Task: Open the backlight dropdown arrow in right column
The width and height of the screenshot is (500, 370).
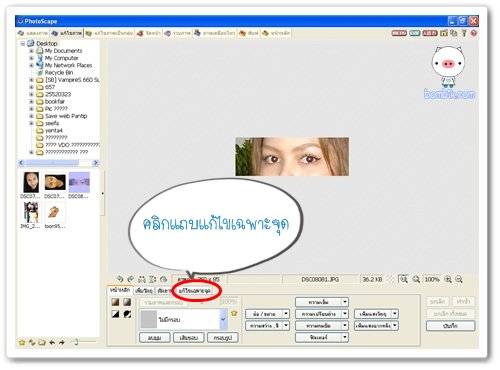Action: click(x=395, y=326)
